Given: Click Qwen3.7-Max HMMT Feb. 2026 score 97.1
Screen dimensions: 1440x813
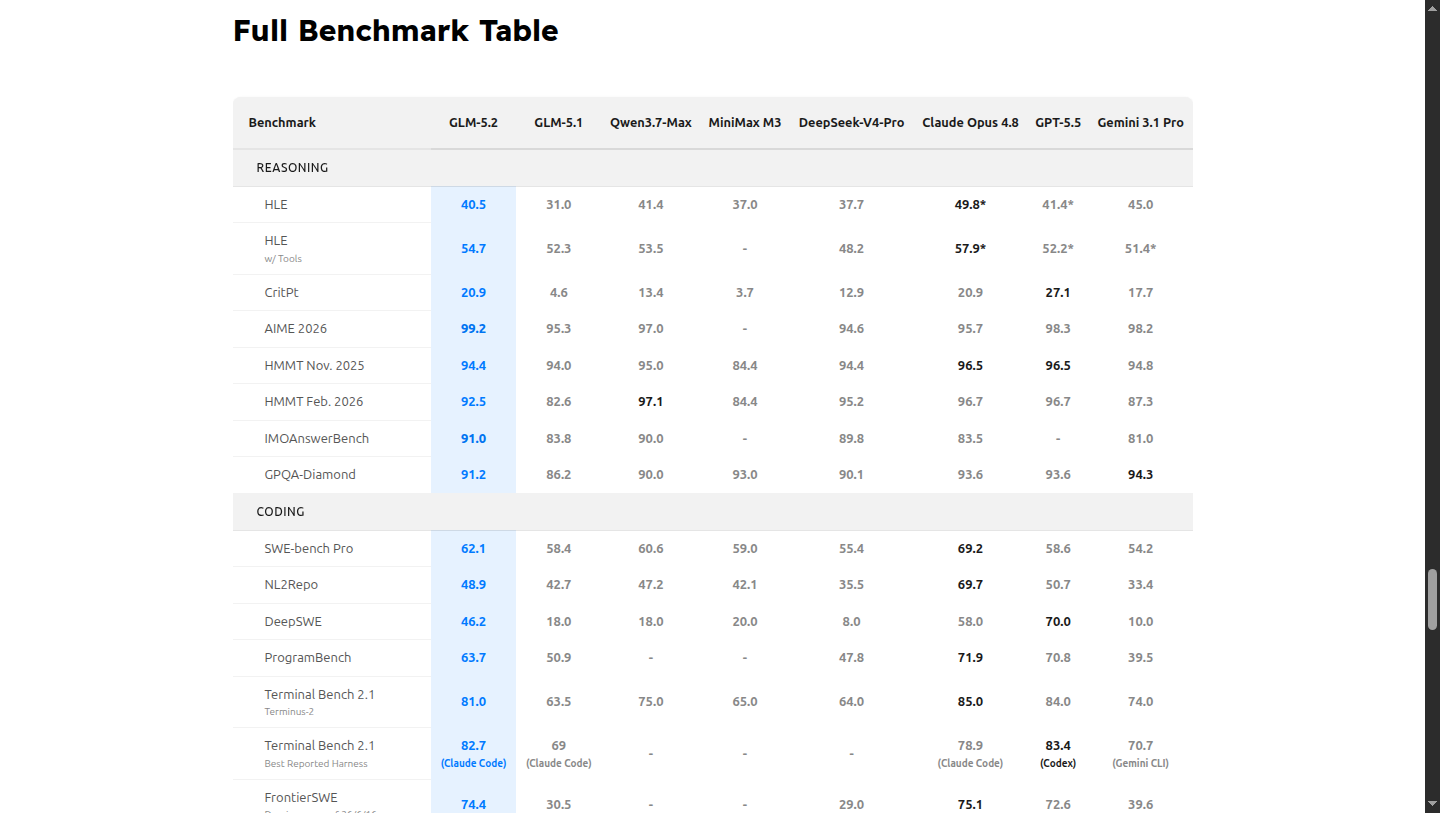Looking at the screenshot, I should point(651,402).
